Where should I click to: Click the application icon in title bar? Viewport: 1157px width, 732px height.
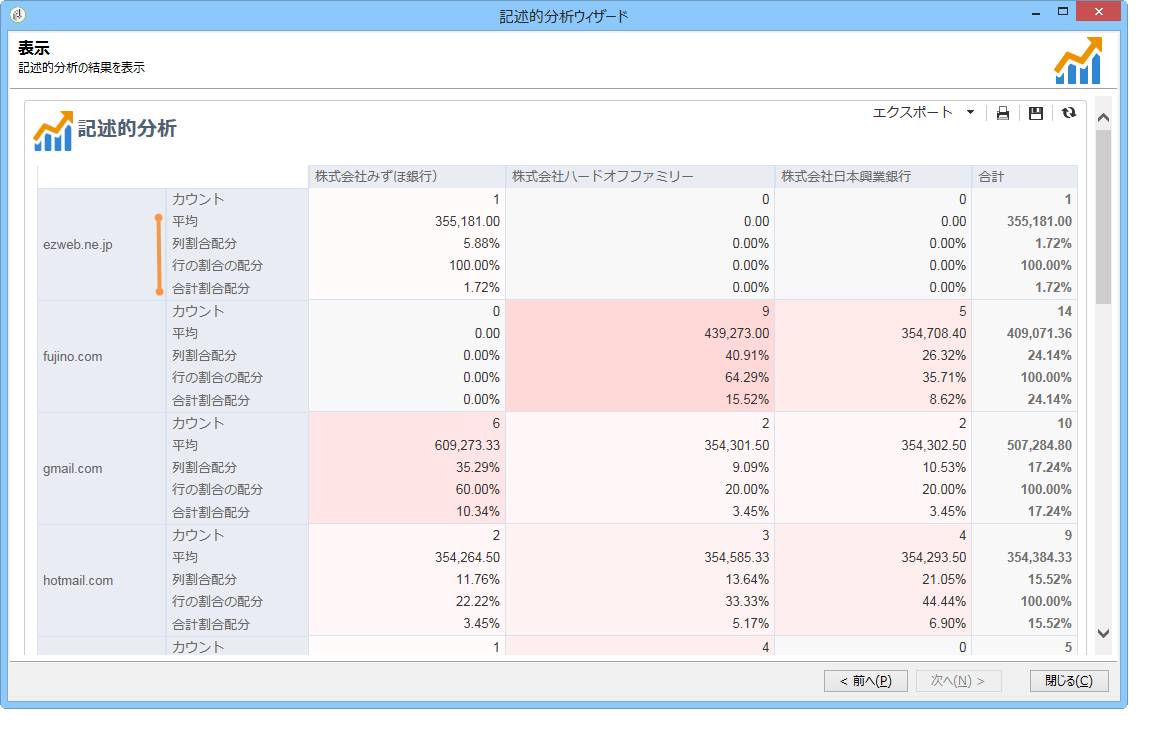(x=18, y=14)
